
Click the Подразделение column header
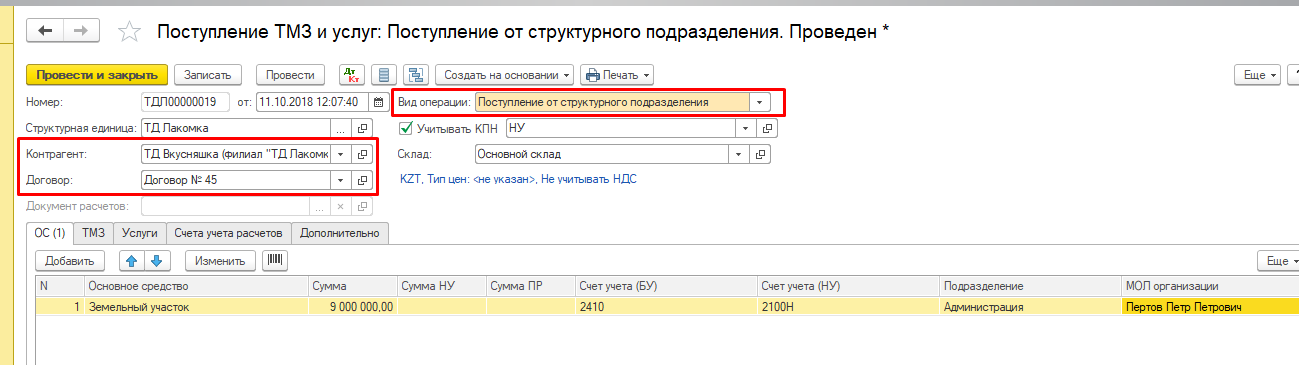(1030, 287)
